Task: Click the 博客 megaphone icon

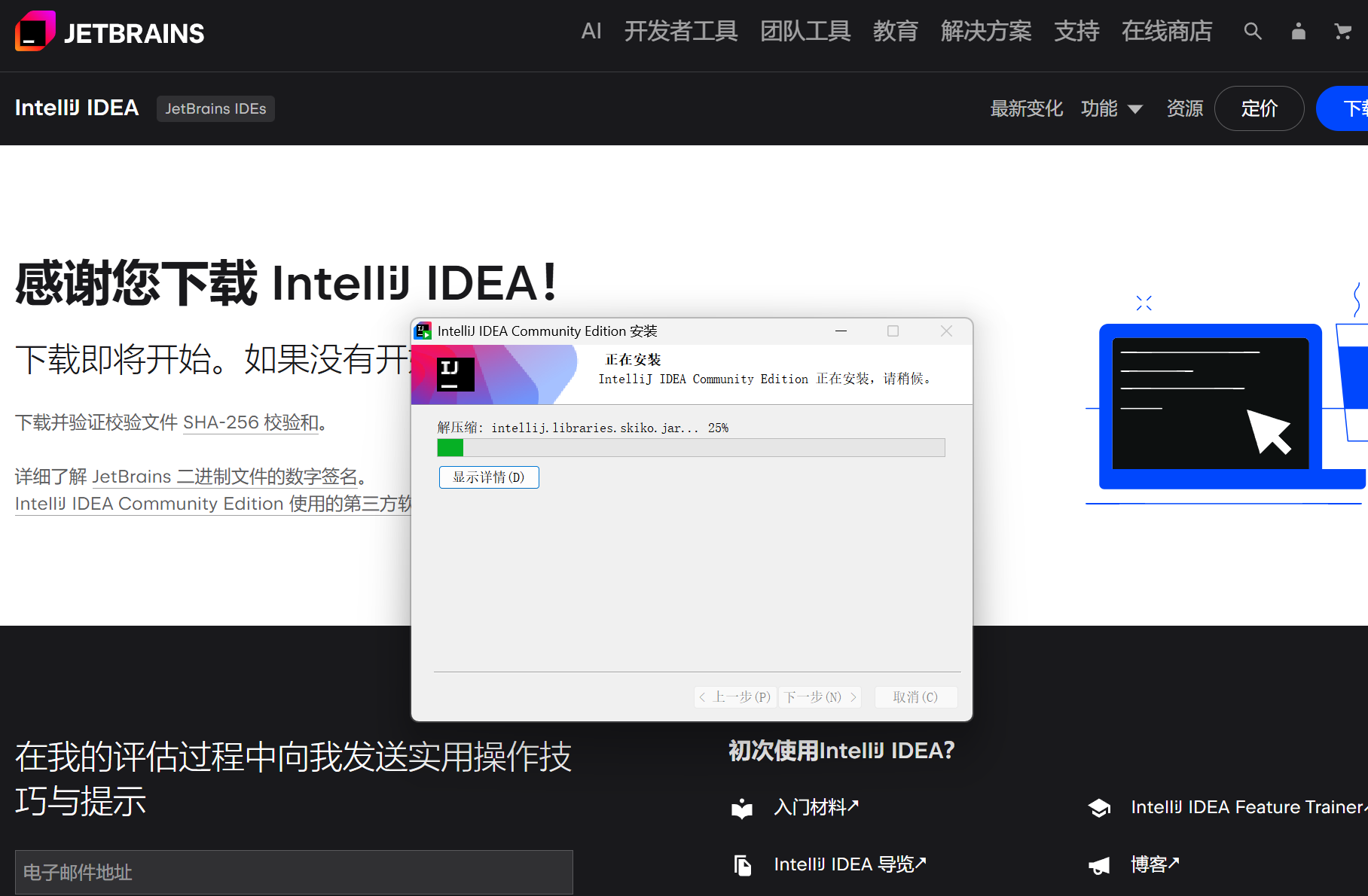Action: tap(1099, 865)
